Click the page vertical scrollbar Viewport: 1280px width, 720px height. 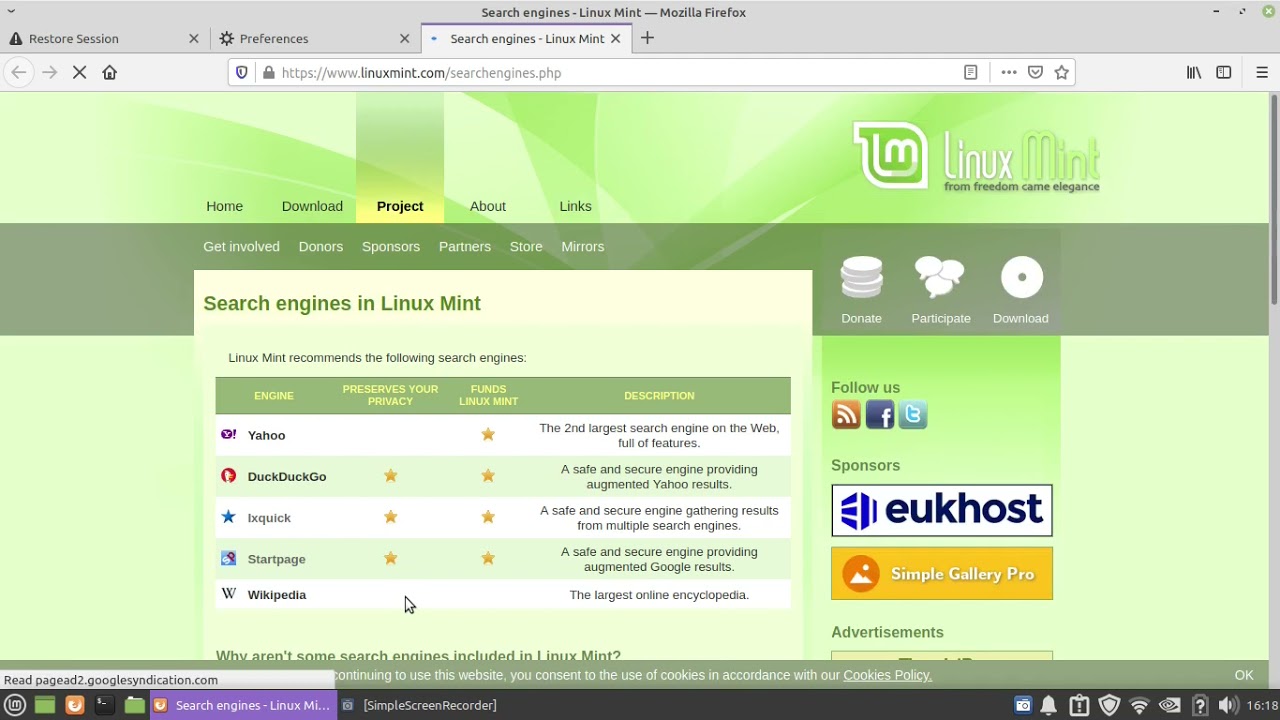pos(1274,200)
